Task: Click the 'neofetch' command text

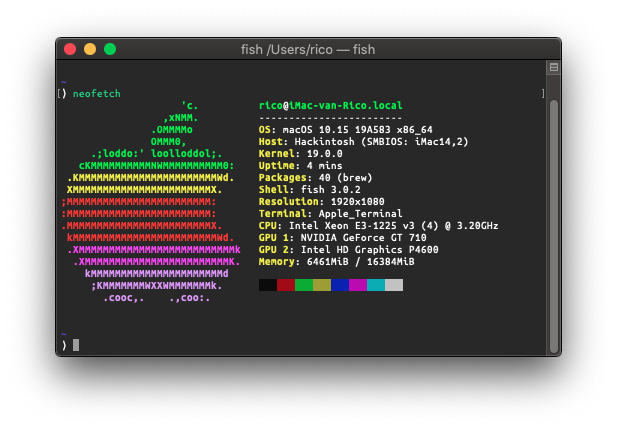Action: coord(97,94)
